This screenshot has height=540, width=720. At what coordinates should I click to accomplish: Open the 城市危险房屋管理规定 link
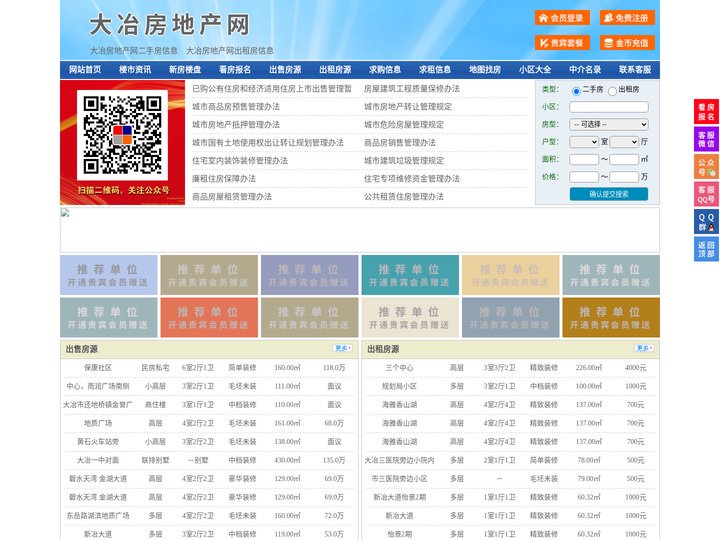pyautogui.click(x=404, y=124)
